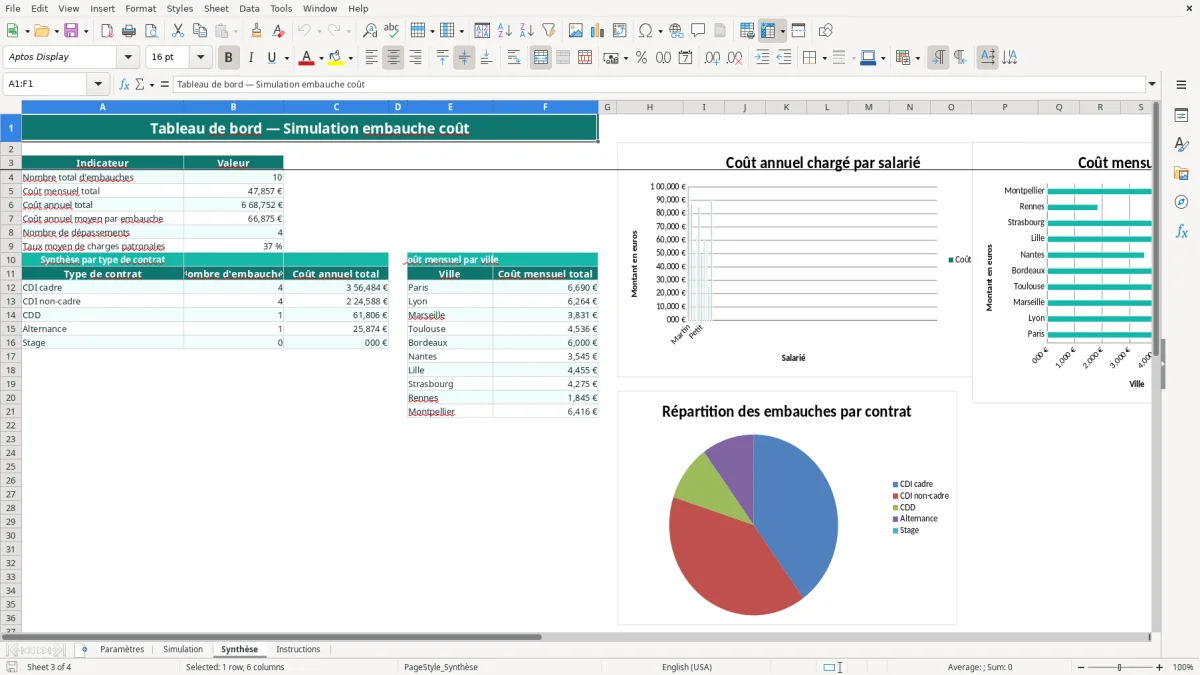The width and height of the screenshot is (1200, 675).
Task: Toggle Bold formatting
Action: (x=229, y=58)
